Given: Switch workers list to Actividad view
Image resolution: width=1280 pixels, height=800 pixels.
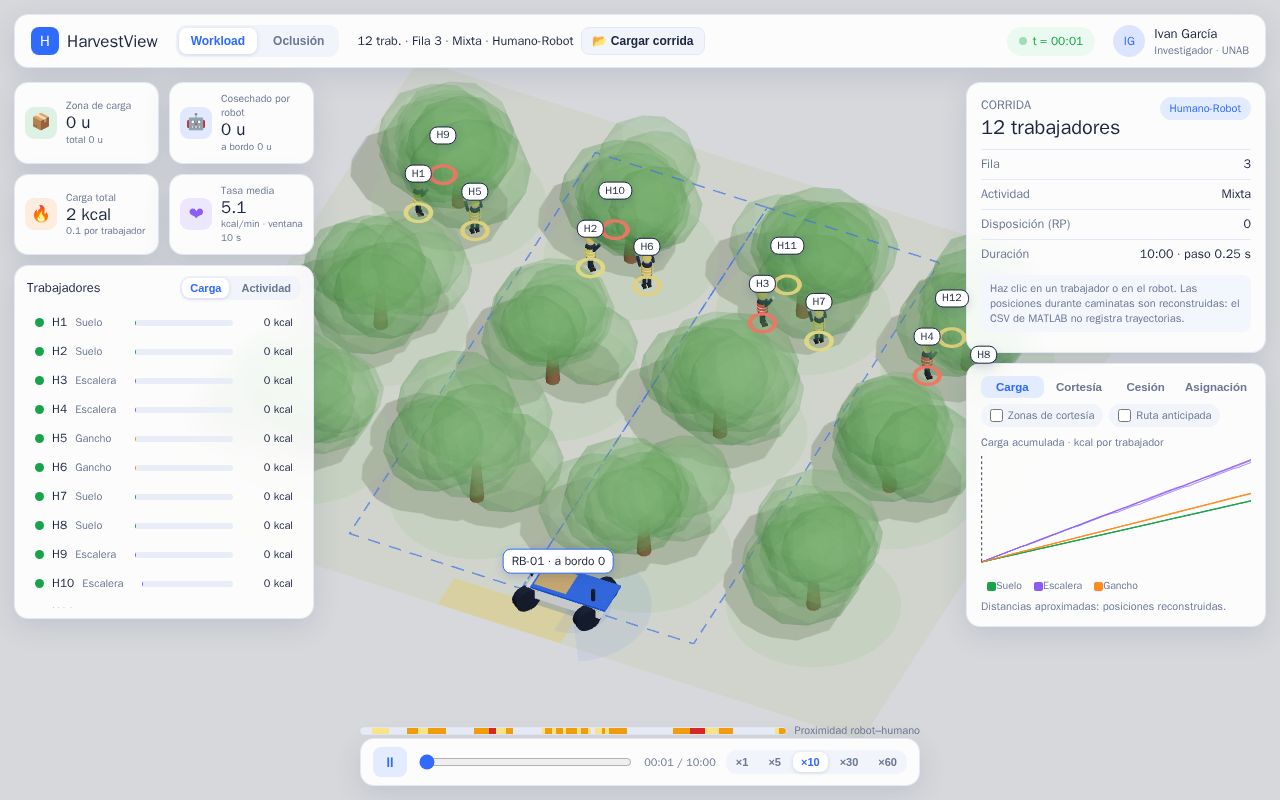Looking at the screenshot, I should click(266, 288).
